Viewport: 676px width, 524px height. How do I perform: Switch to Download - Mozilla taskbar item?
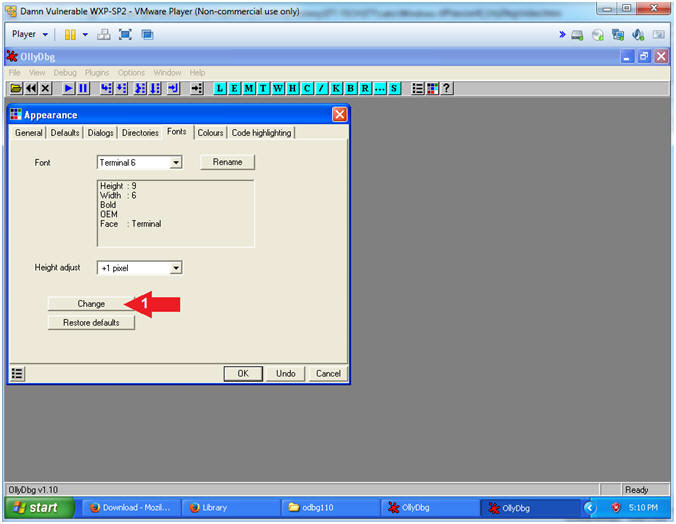tap(130, 508)
